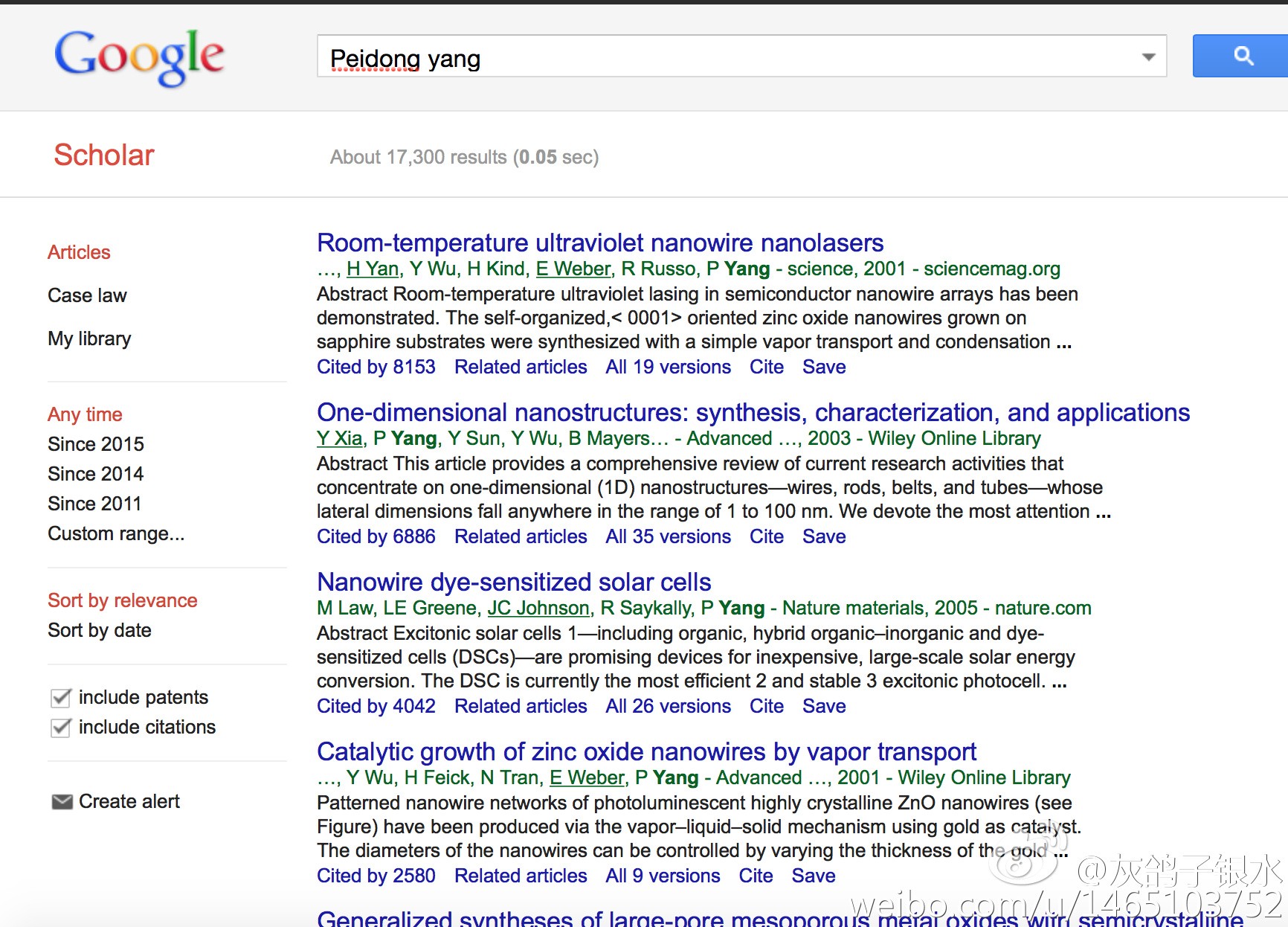Select Case law in the sidebar
Screen dimensions: 1288x927
pos(87,295)
